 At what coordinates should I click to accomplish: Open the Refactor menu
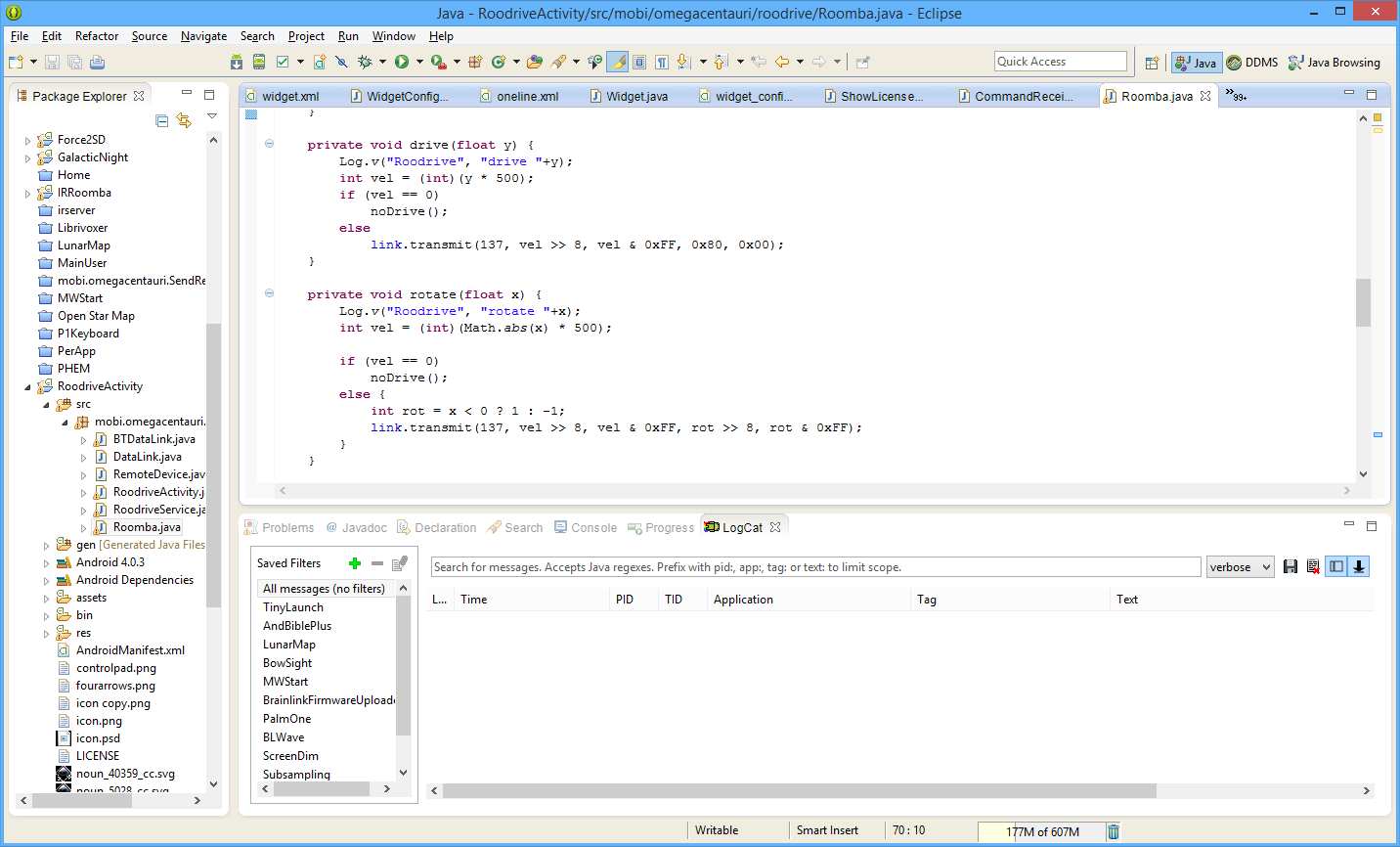pos(97,36)
